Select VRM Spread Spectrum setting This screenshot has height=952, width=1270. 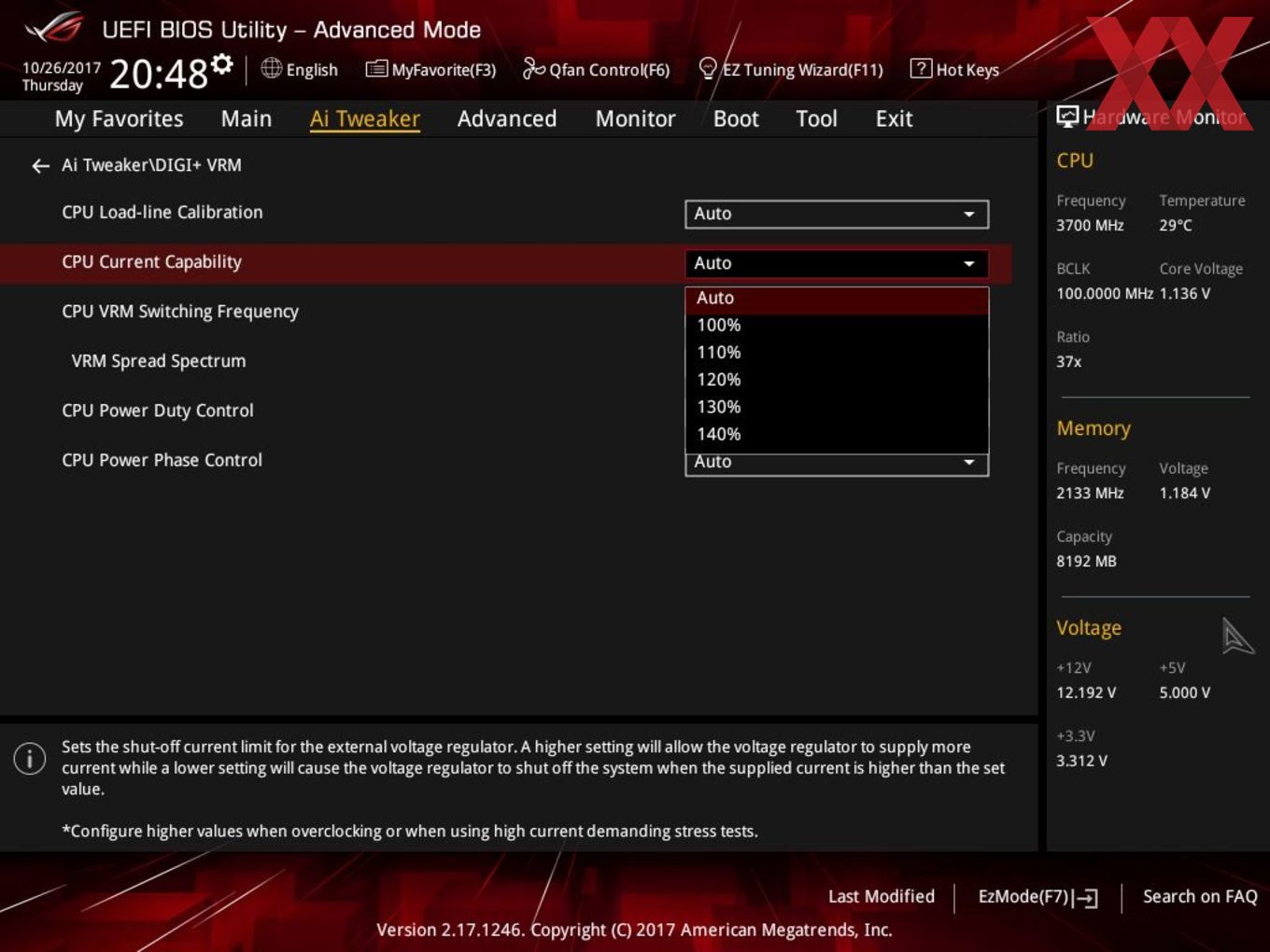pyautogui.click(x=159, y=361)
